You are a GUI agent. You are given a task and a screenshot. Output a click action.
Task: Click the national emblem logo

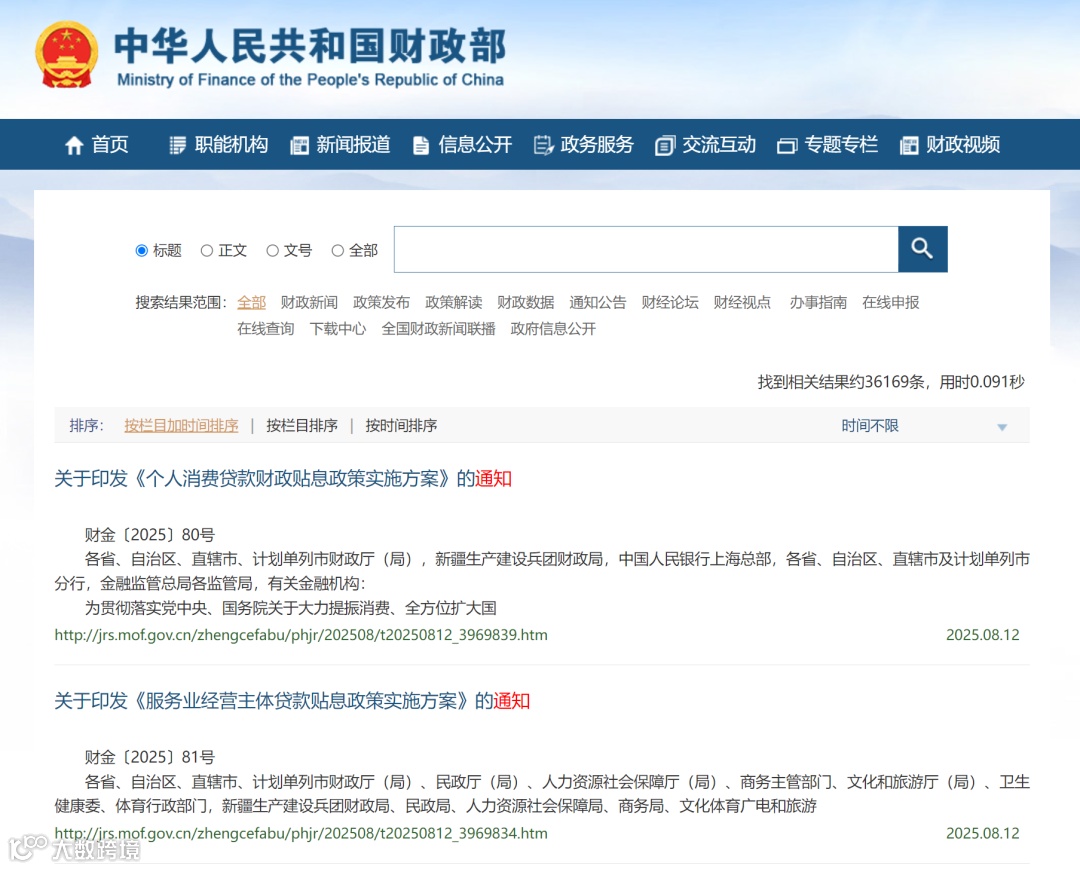(x=66, y=54)
